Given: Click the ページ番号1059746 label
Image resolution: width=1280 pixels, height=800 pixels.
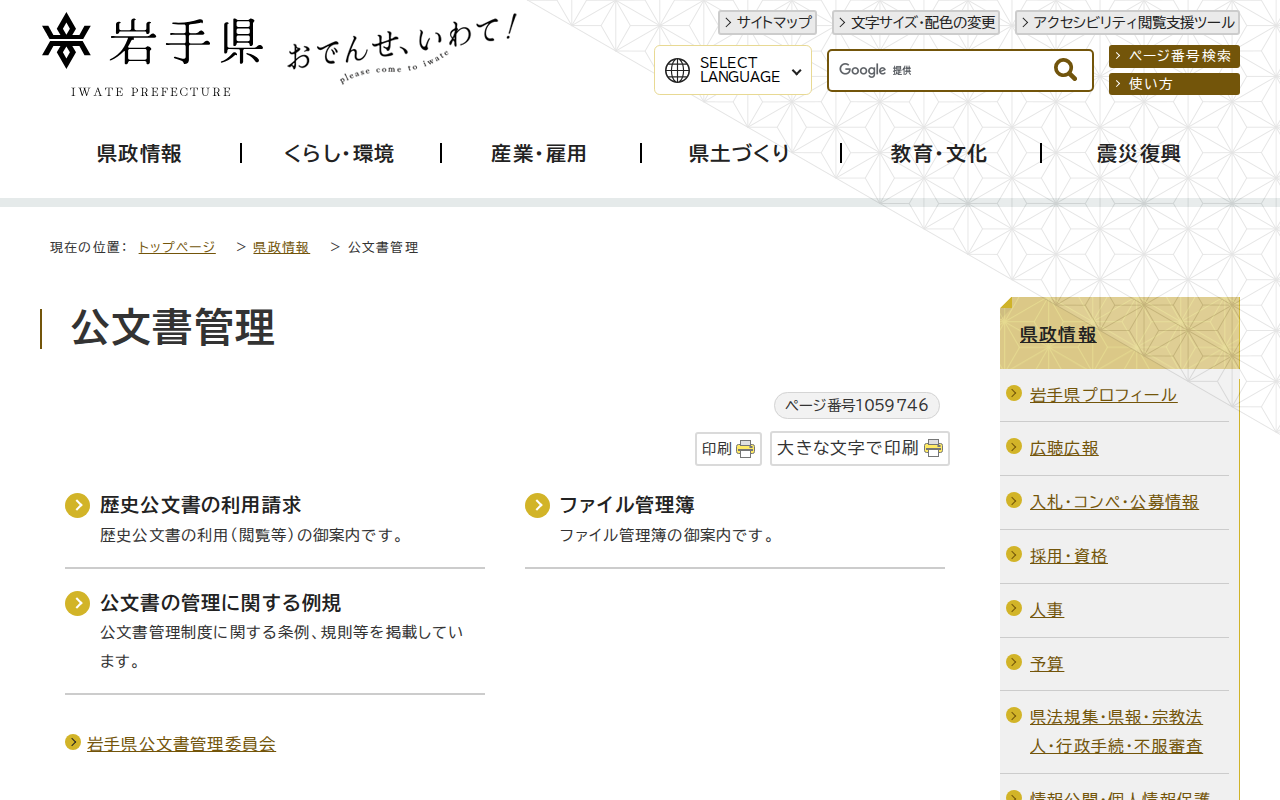Looking at the screenshot, I should pos(857,405).
